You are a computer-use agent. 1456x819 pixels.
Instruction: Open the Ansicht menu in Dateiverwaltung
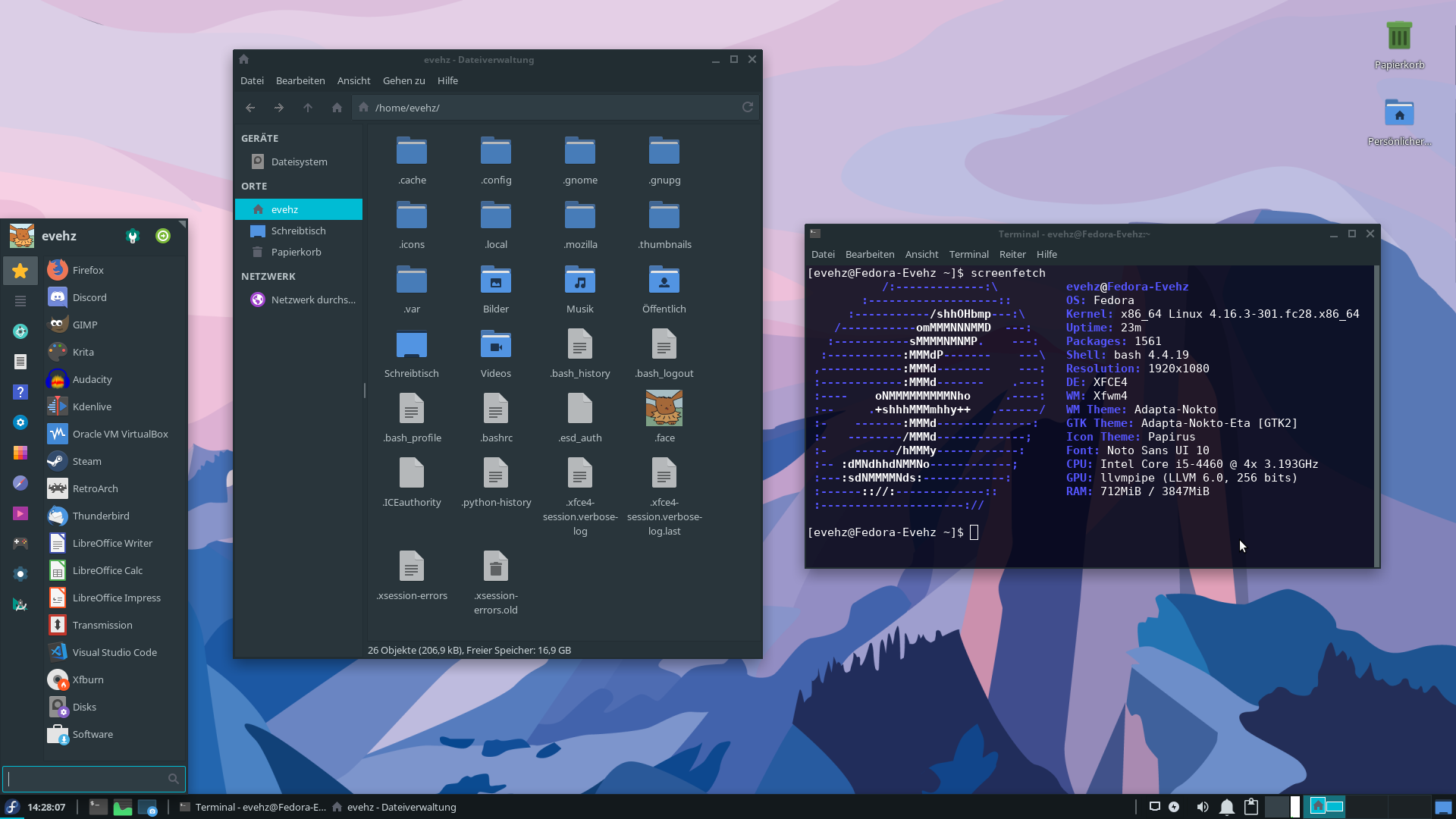[354, 80]
